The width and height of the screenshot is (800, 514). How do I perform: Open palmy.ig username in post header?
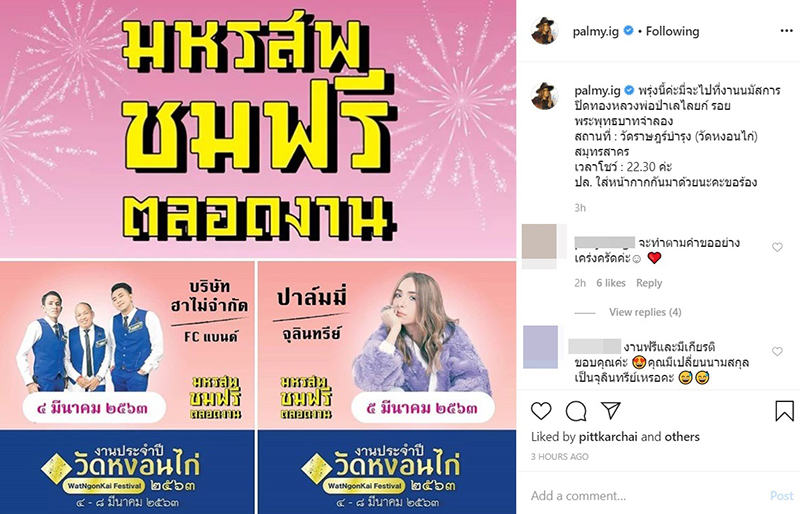[595, 31]
